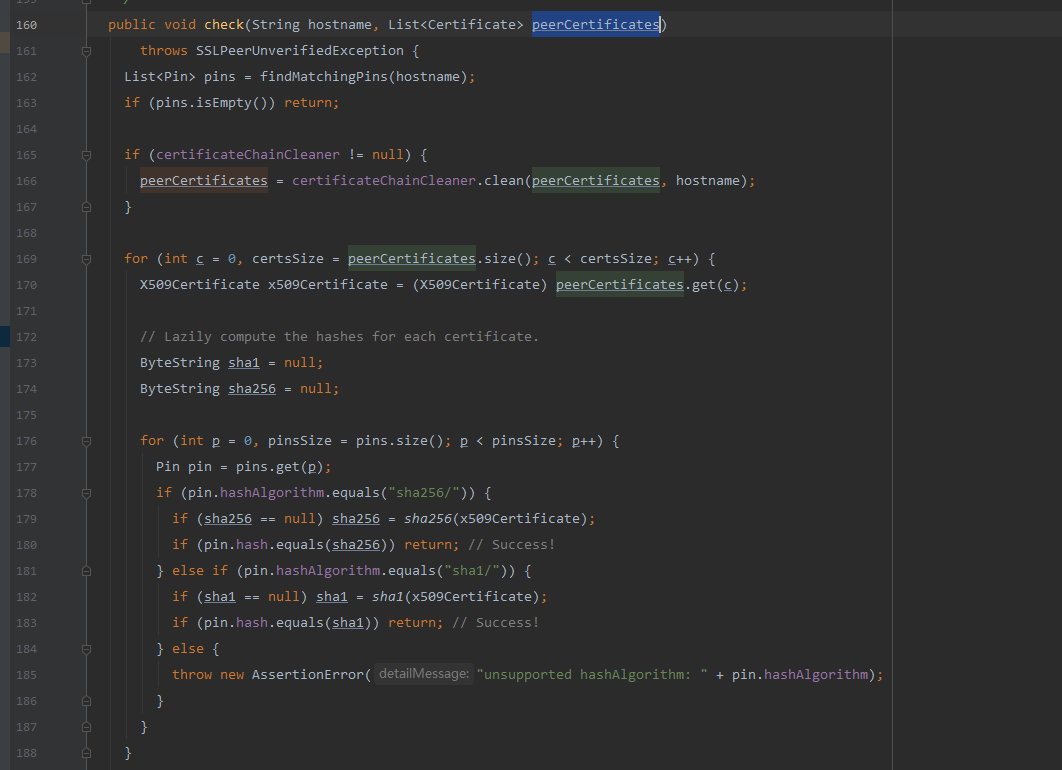Click the findMatchingPins method call
Screen dimensions: 1062x770
tap(324, 77)
